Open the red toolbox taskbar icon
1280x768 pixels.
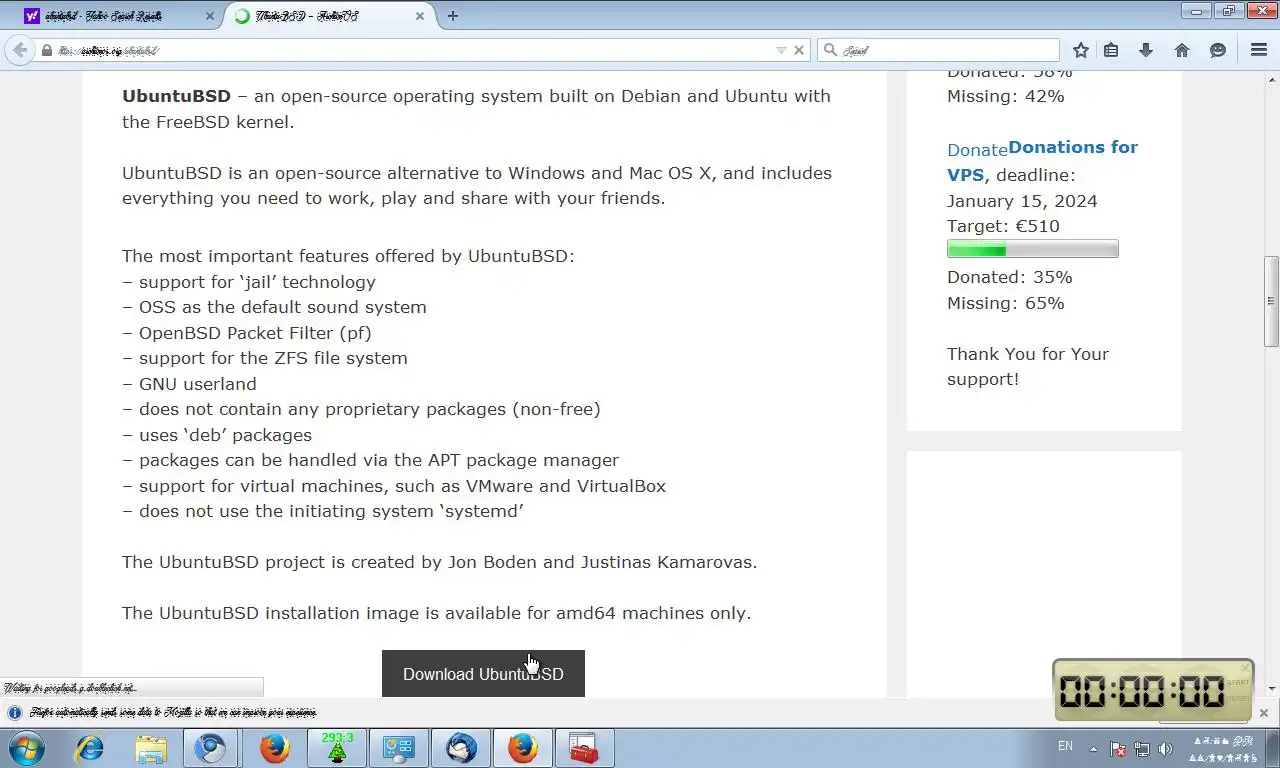pos(584,748)
